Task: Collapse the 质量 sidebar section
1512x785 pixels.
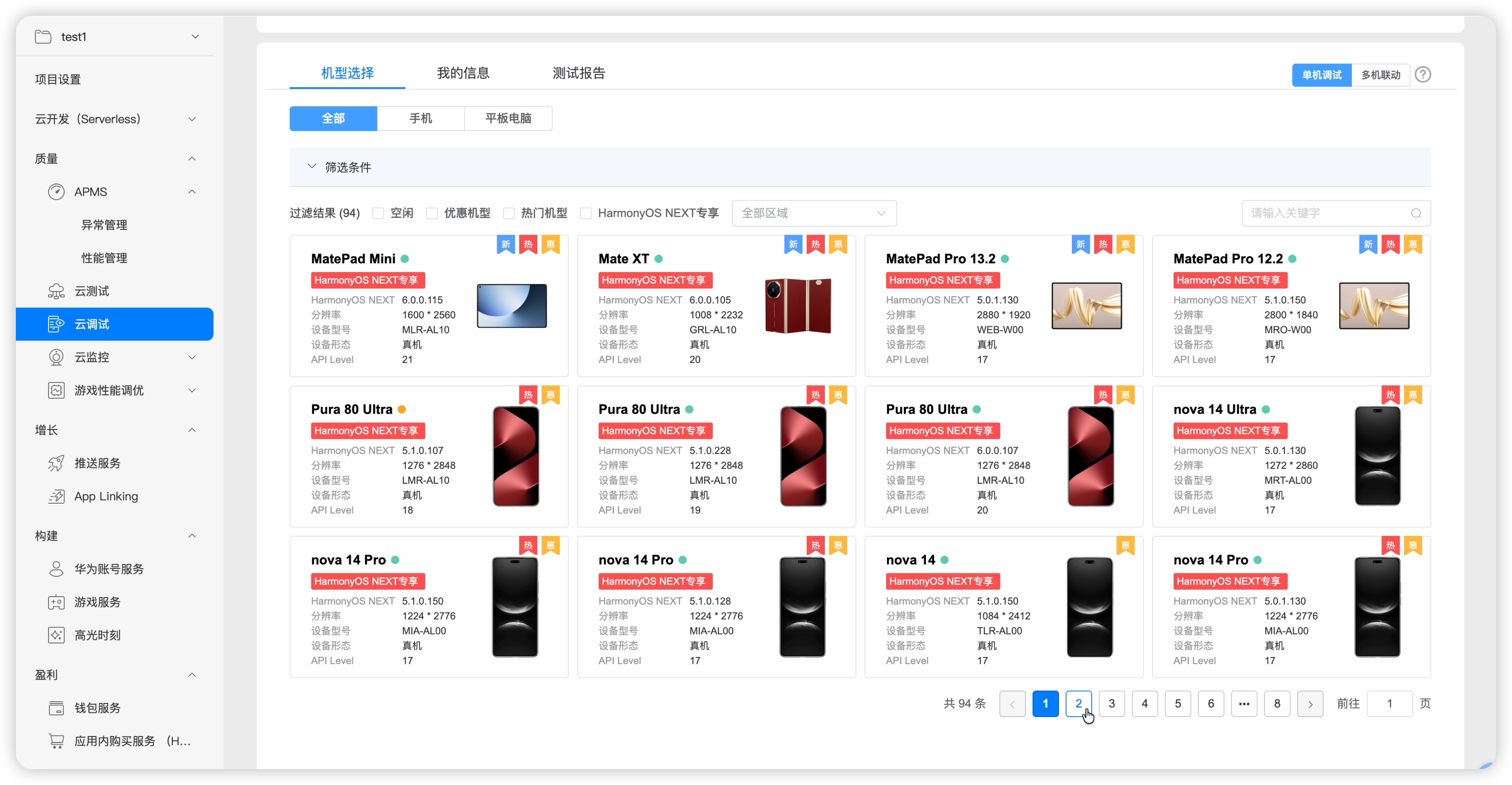Action: (192, 158)
